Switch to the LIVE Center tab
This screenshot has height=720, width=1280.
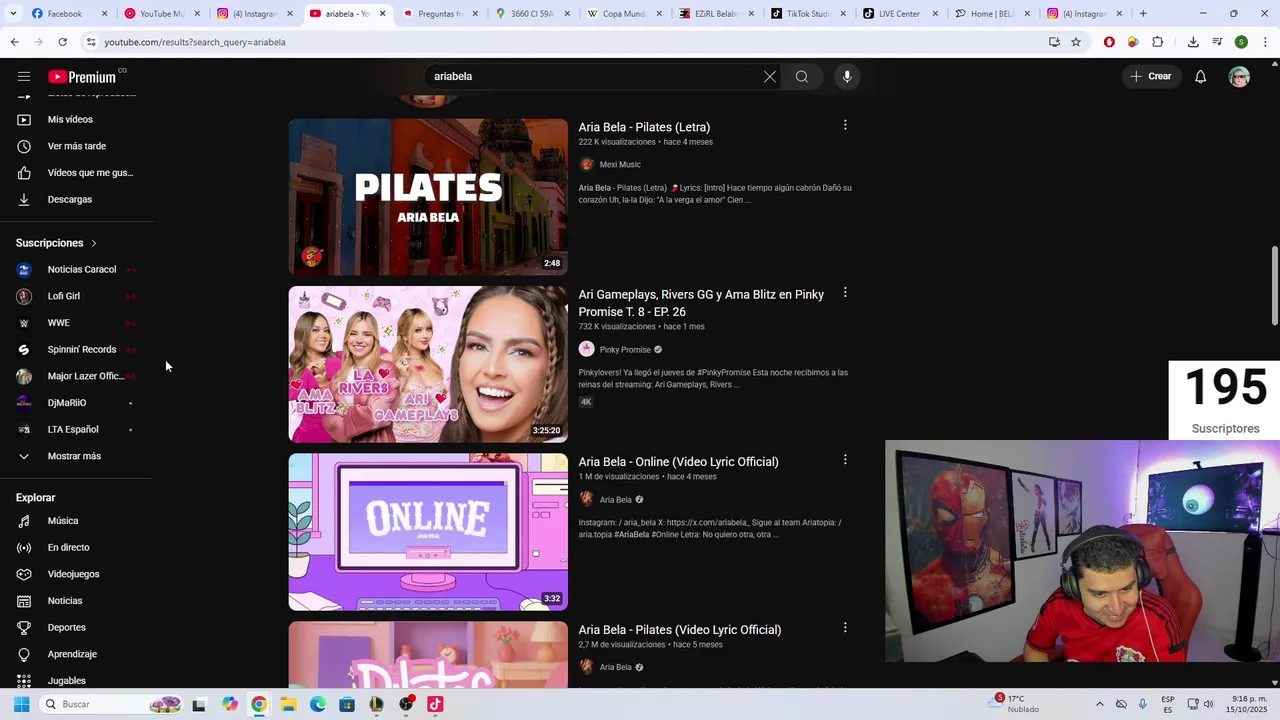(x=899, y=14)
